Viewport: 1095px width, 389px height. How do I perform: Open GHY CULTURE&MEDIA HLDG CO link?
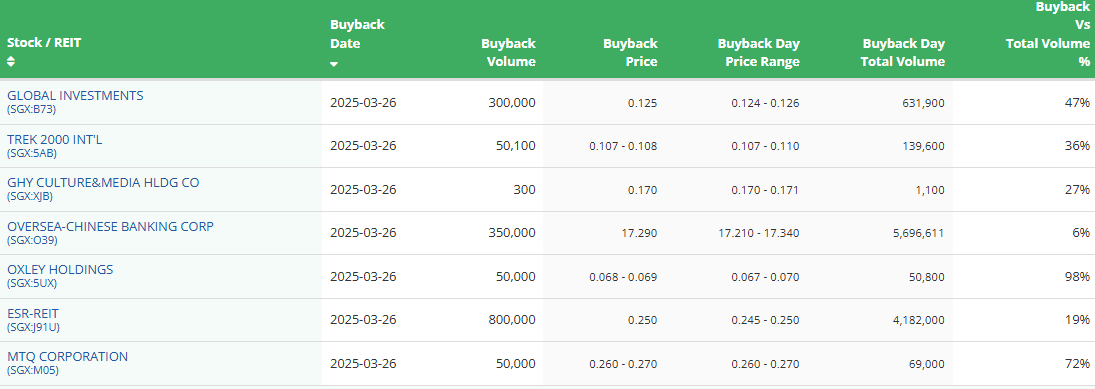[103, 183]
